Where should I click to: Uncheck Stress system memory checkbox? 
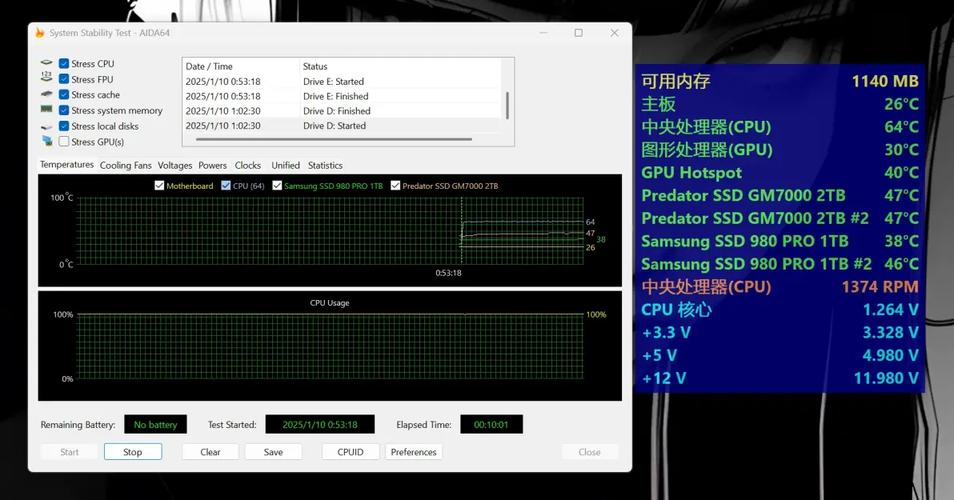(64, 110)
